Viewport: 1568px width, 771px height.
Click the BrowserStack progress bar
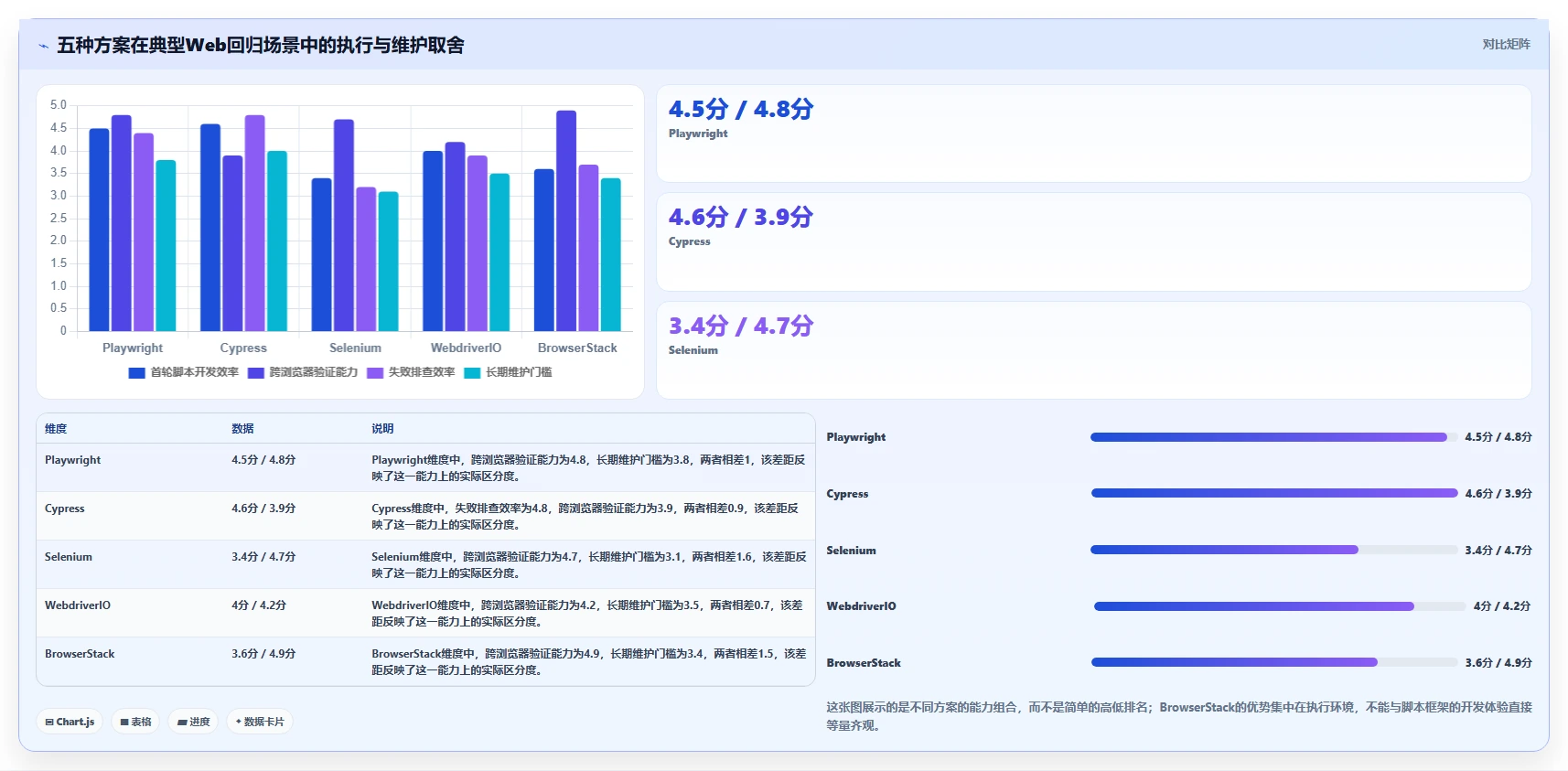pos(1273,662)
